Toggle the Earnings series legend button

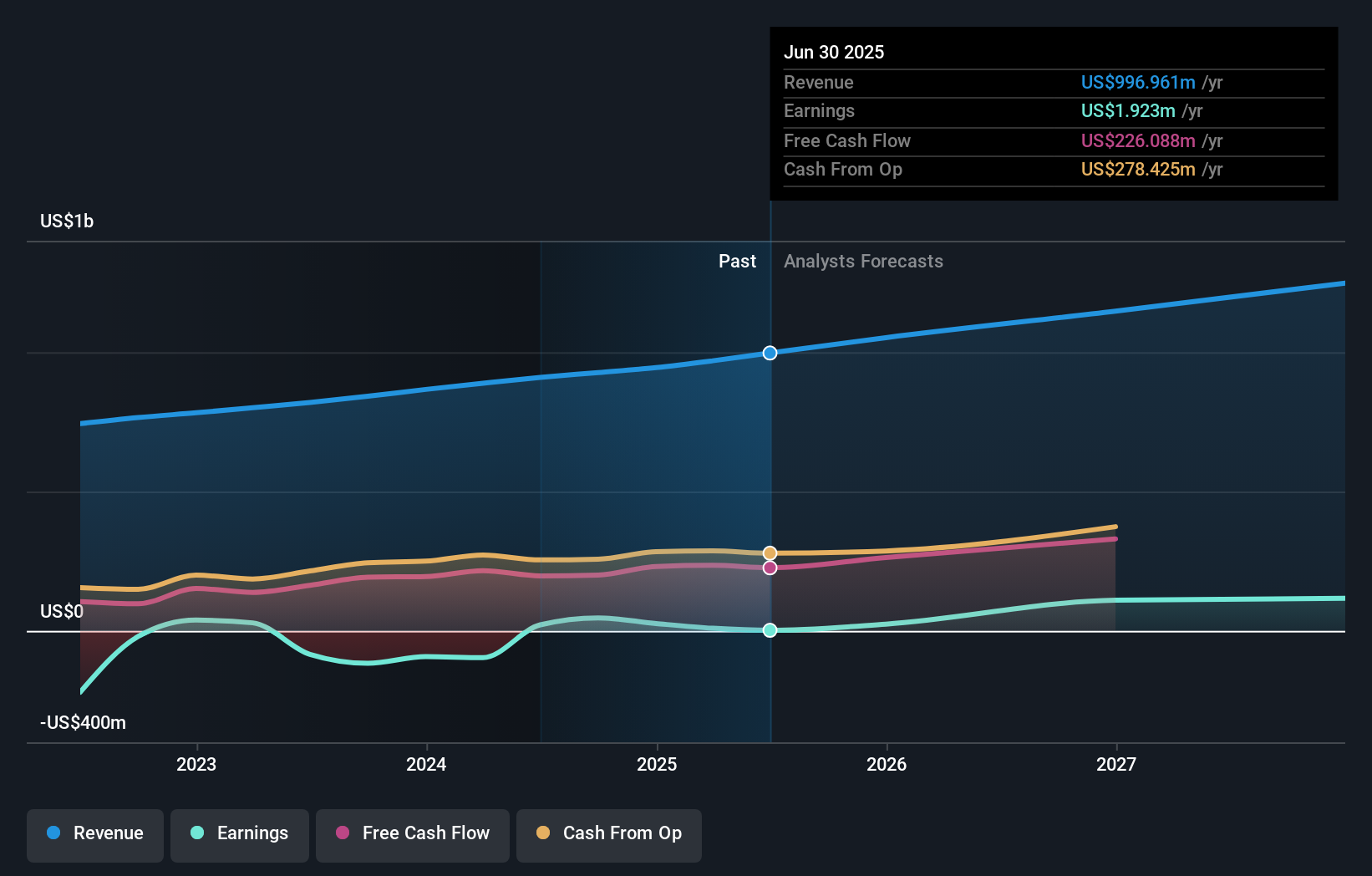pos(240,835)
